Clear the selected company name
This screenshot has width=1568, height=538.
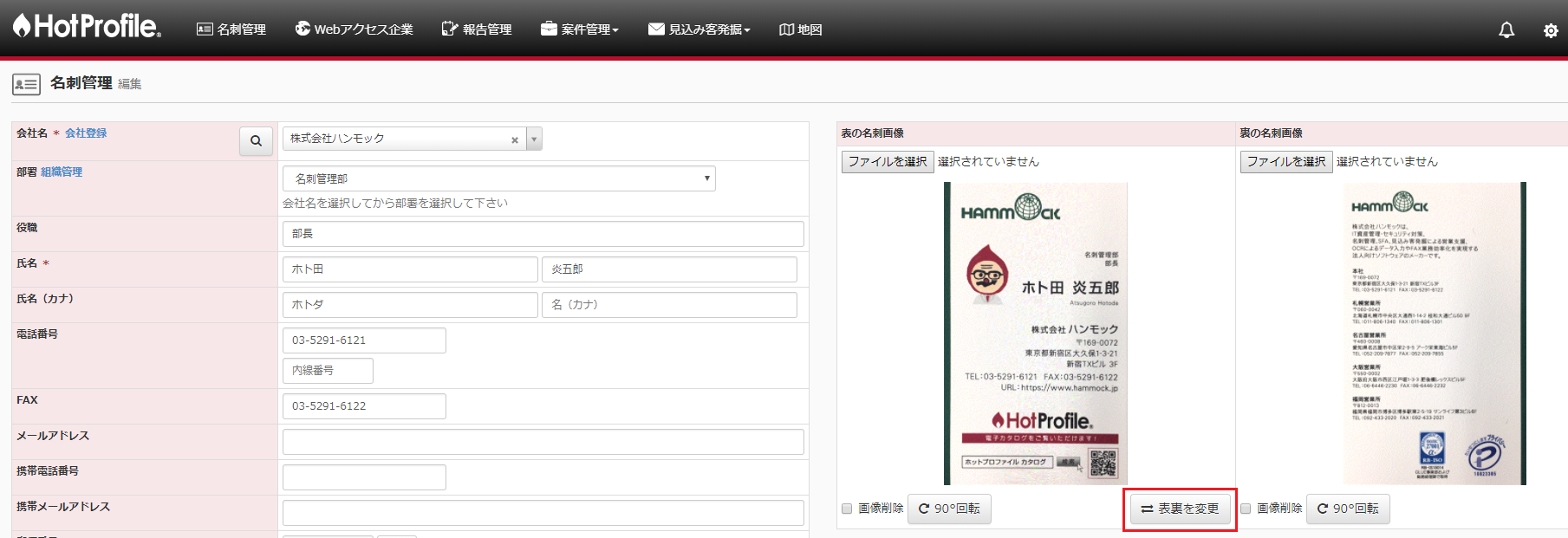click(515, 139)
